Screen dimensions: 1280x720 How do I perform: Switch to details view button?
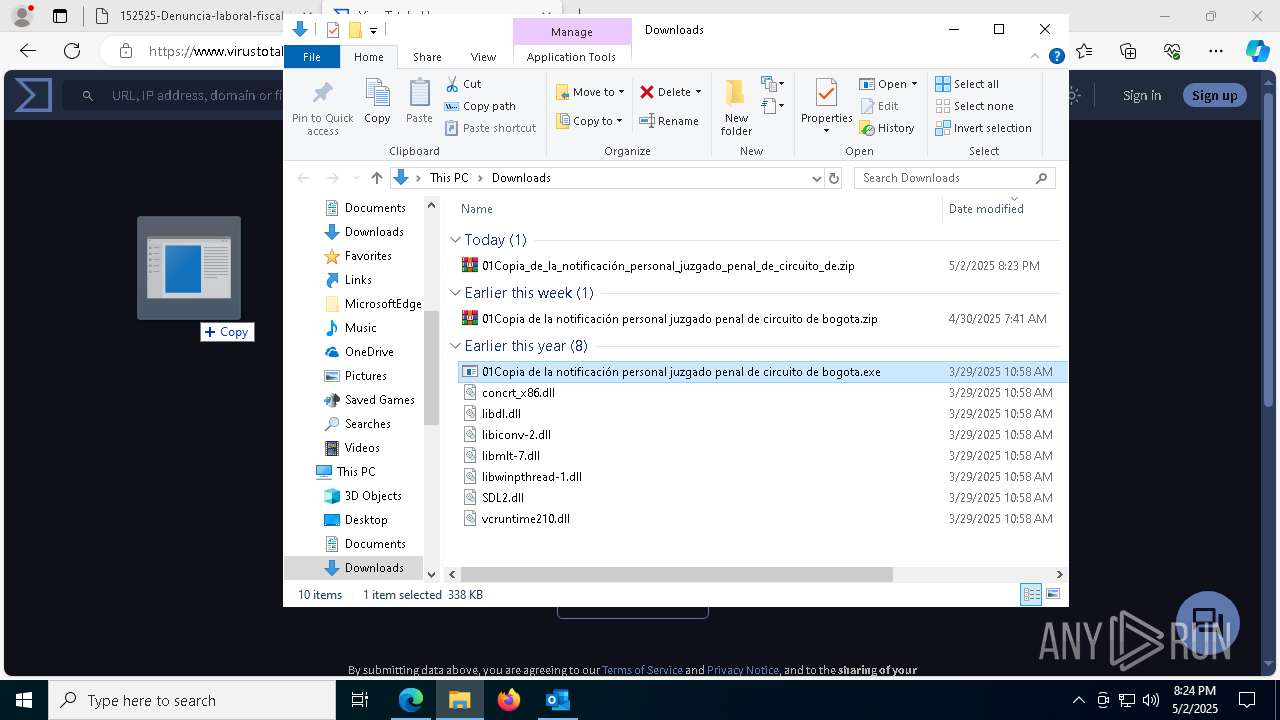point(1031,594)
